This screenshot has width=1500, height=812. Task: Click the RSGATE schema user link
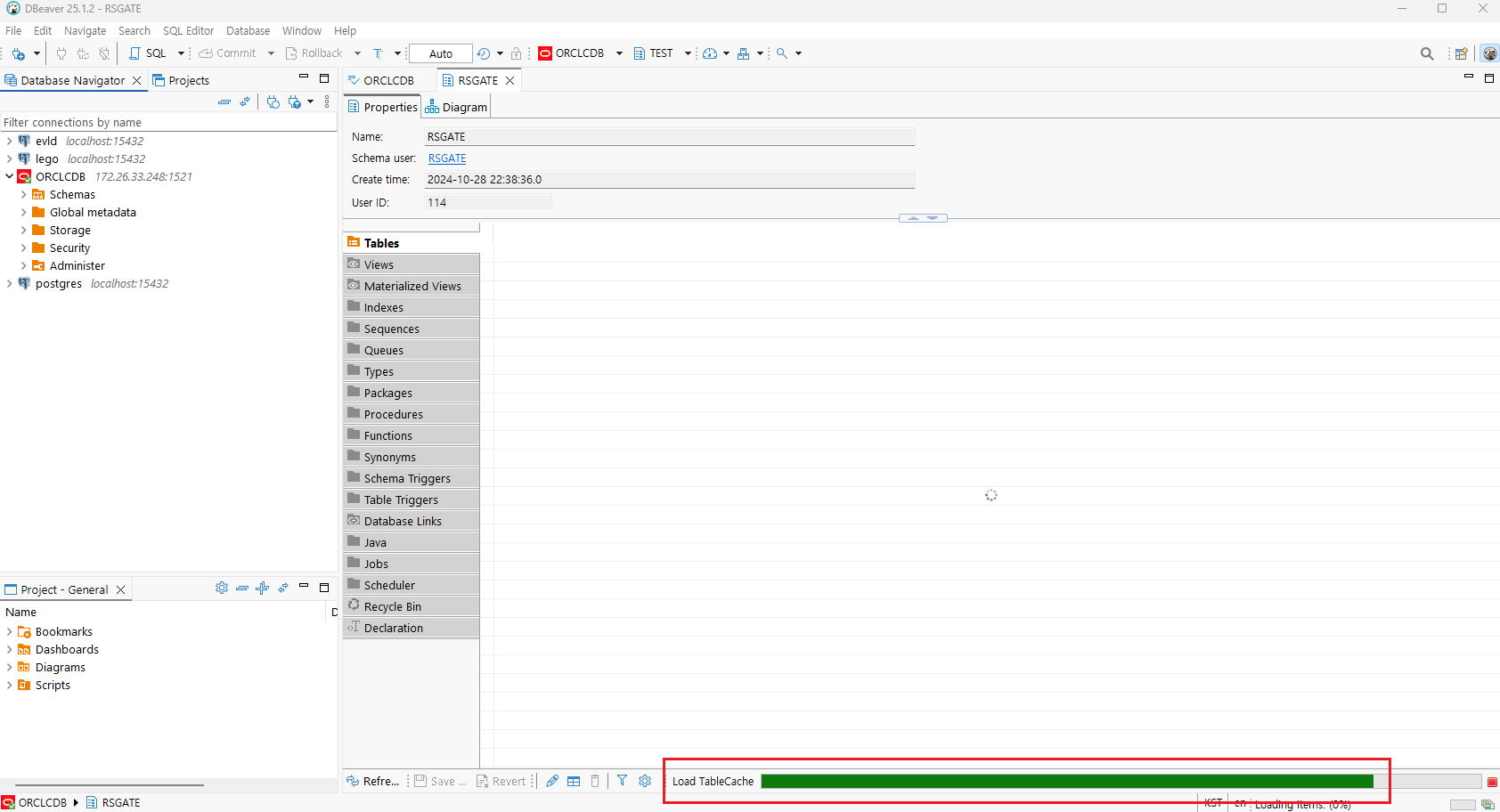pos(447,158)
